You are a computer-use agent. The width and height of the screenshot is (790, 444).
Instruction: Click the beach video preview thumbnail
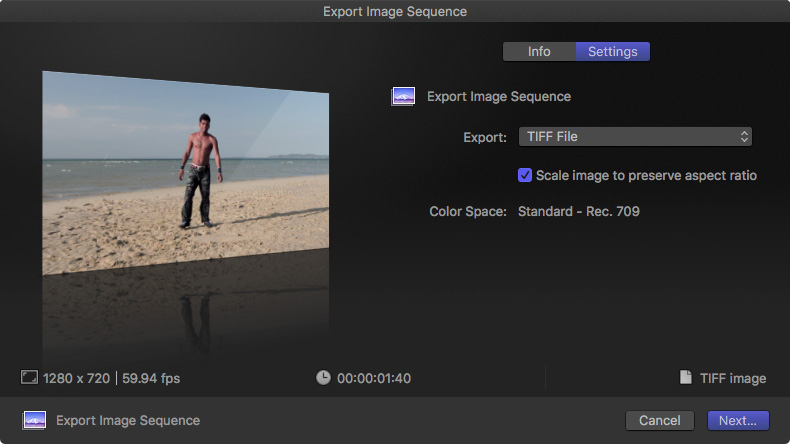[x=185, y=173]
